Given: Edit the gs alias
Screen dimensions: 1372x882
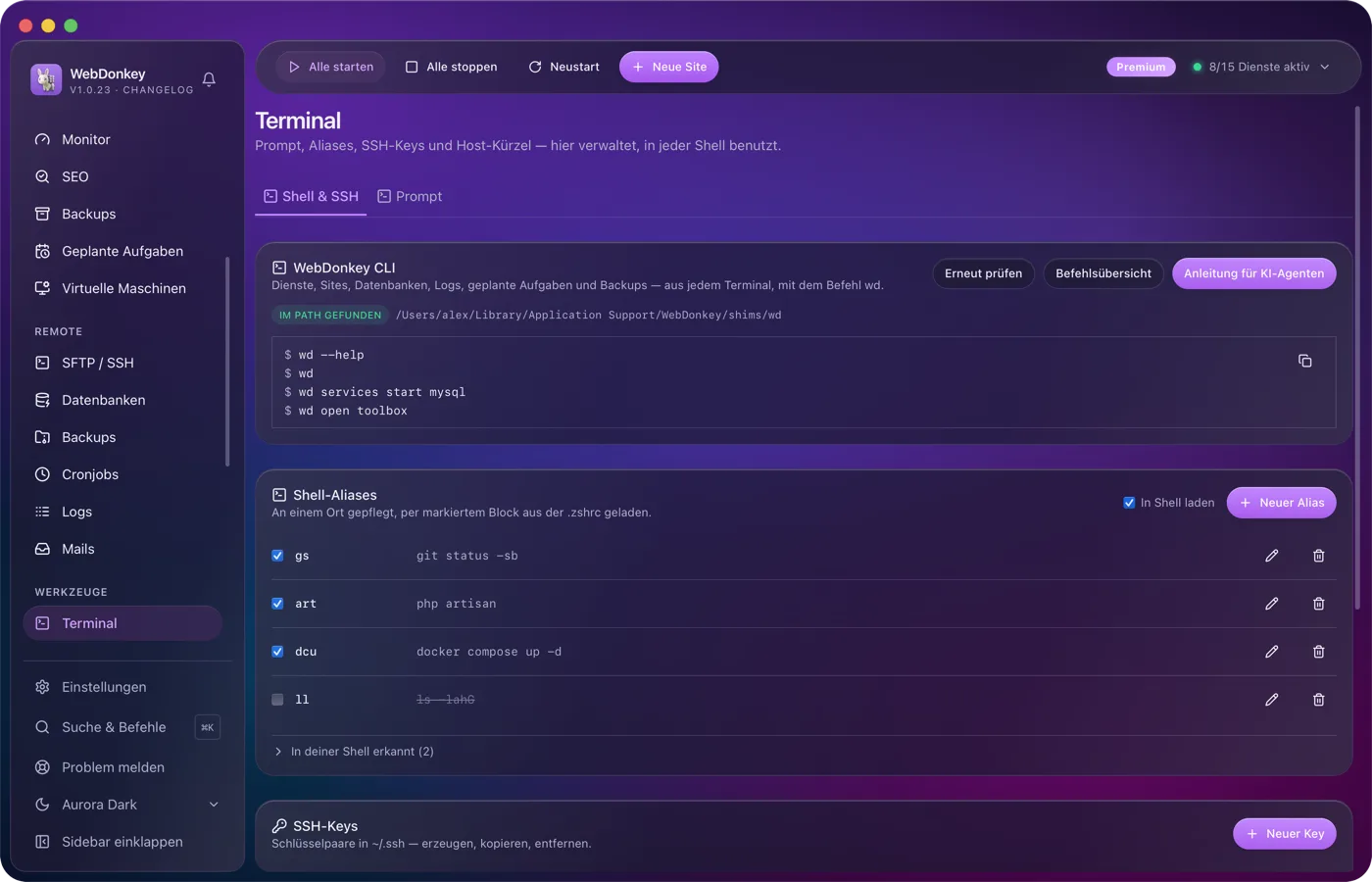Looking at the screenshot, I should coord(1271,556).
